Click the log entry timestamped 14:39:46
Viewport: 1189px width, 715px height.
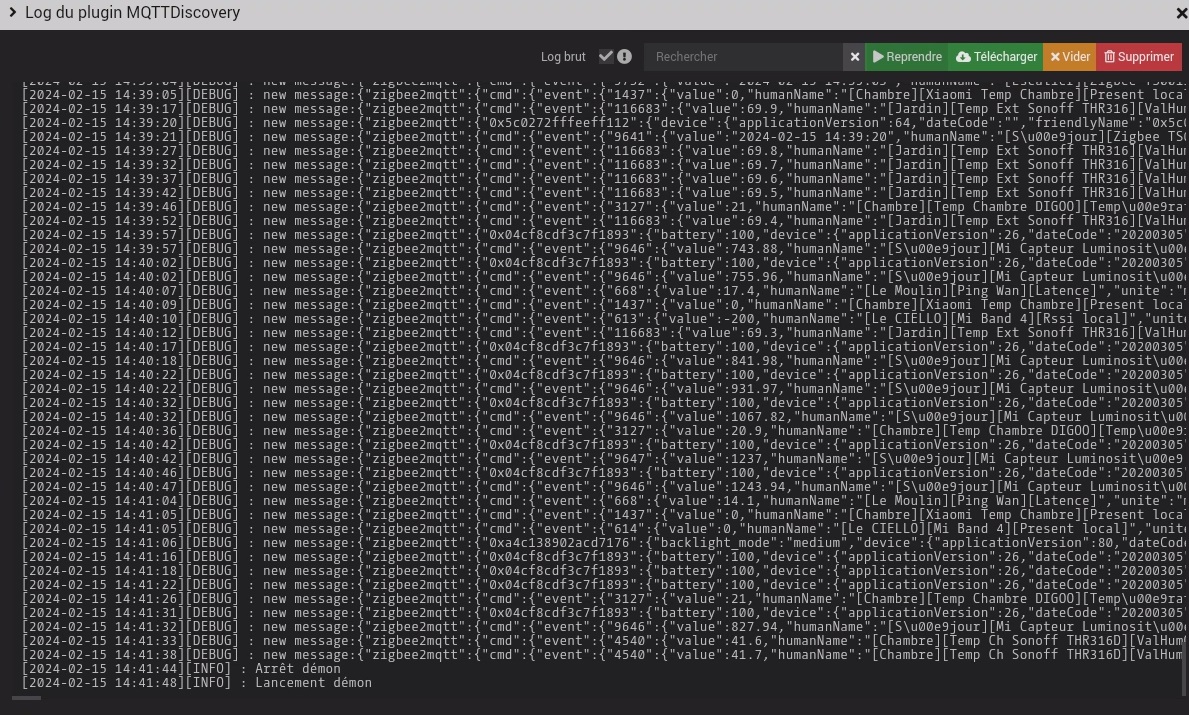(603, 207)
